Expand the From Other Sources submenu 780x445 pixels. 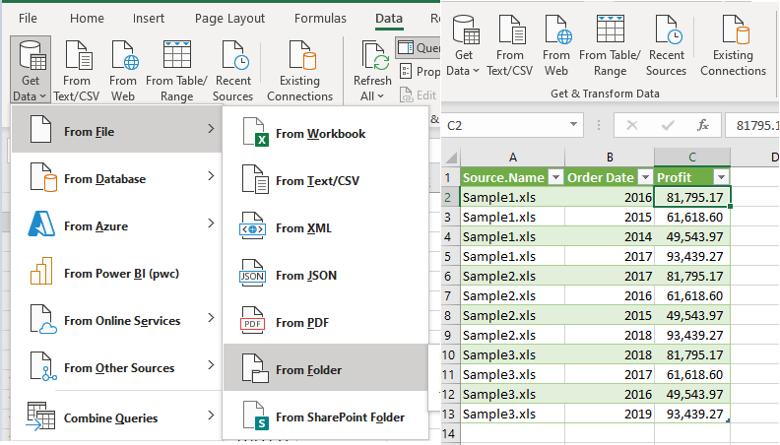click(x=116, y=366)
